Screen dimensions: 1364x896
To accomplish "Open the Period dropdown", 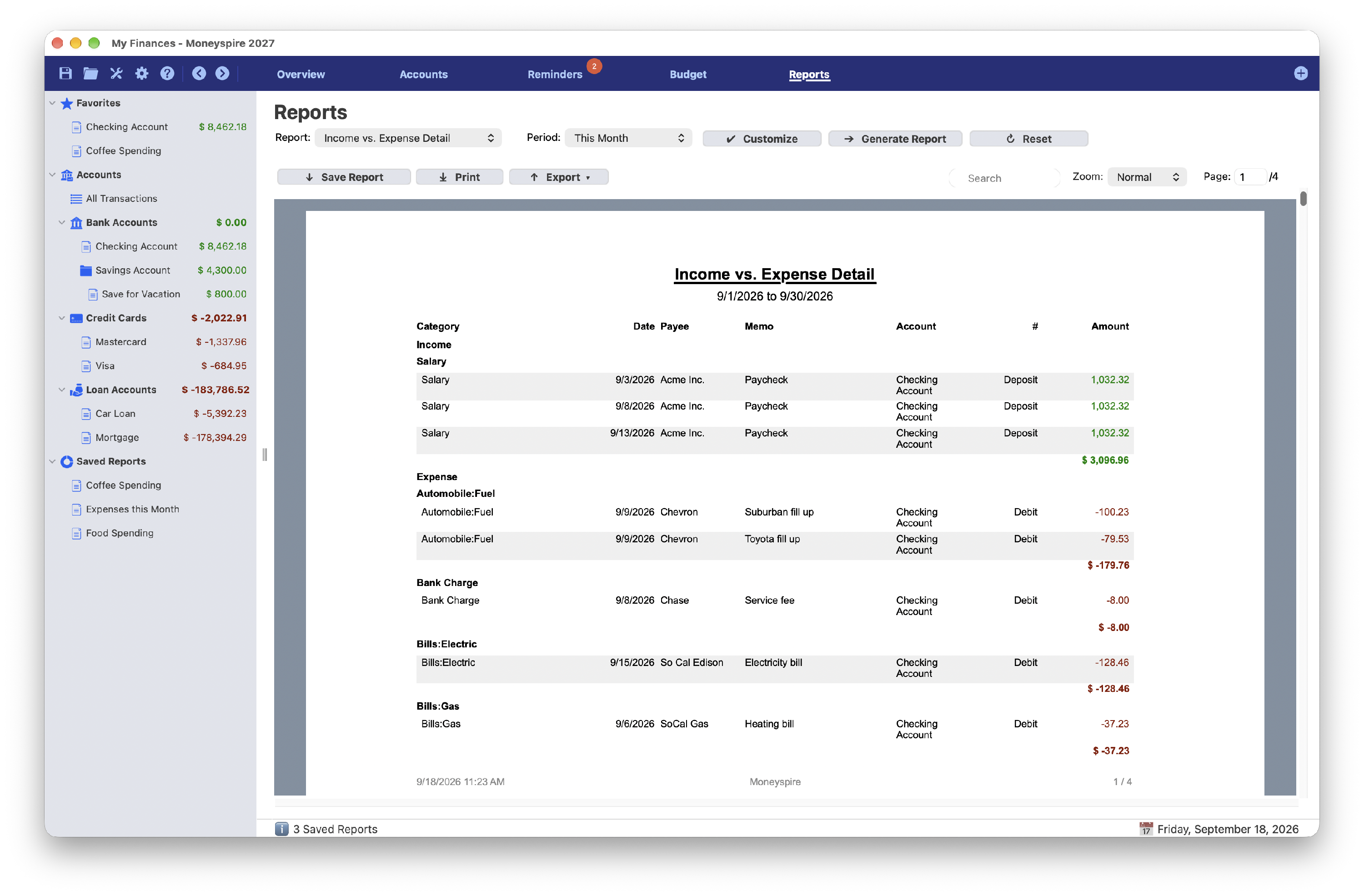I will tap(628, 138).
